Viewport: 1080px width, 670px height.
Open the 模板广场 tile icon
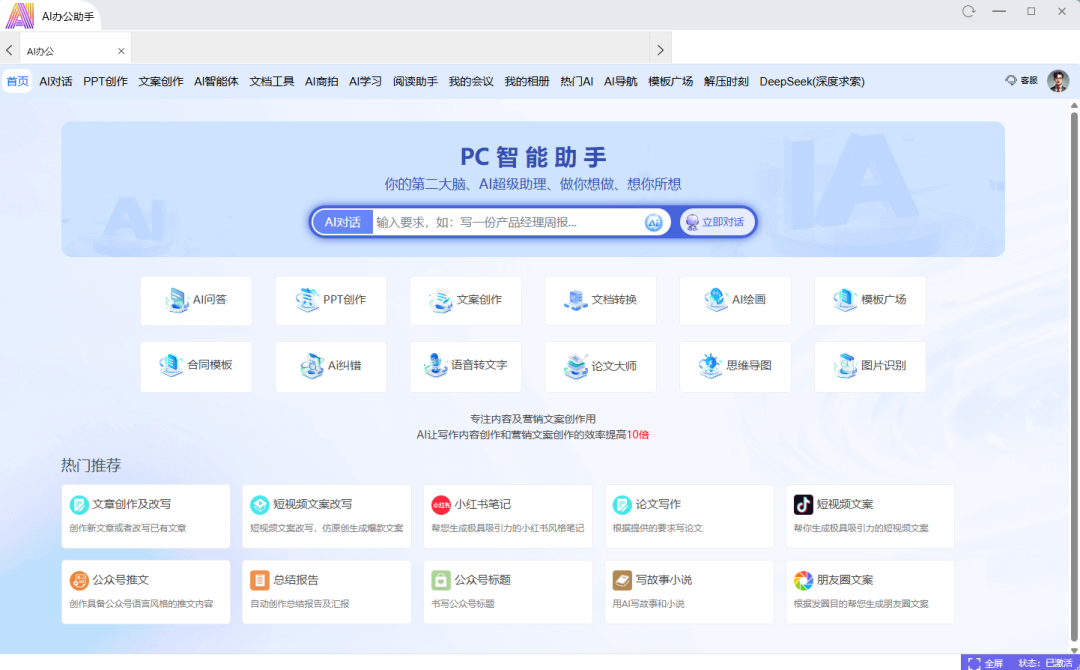pyautogui.click(x=845, y=300)
